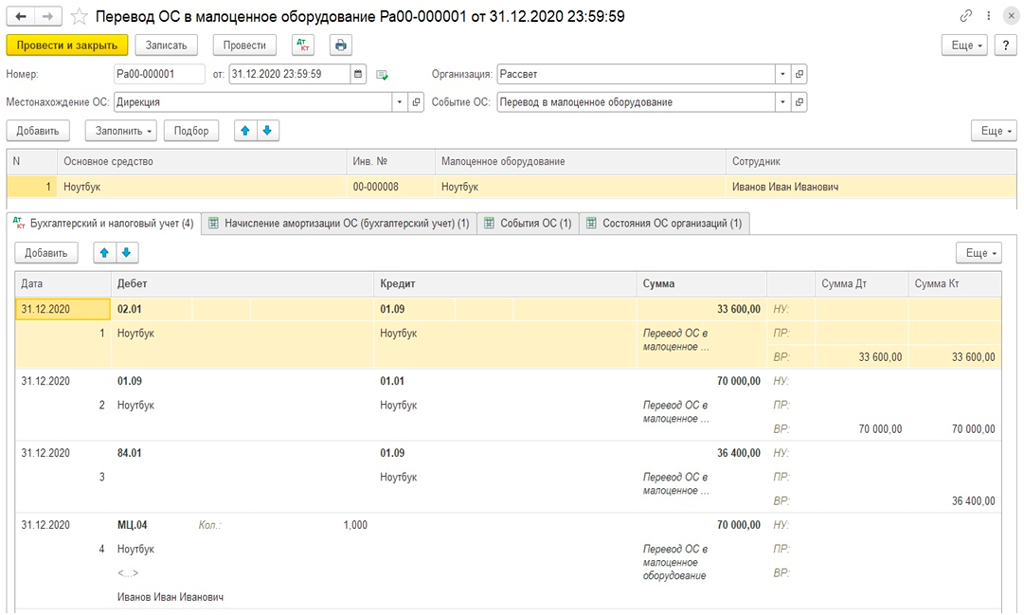Open the Еще menu above the postings table

[979, 253]
